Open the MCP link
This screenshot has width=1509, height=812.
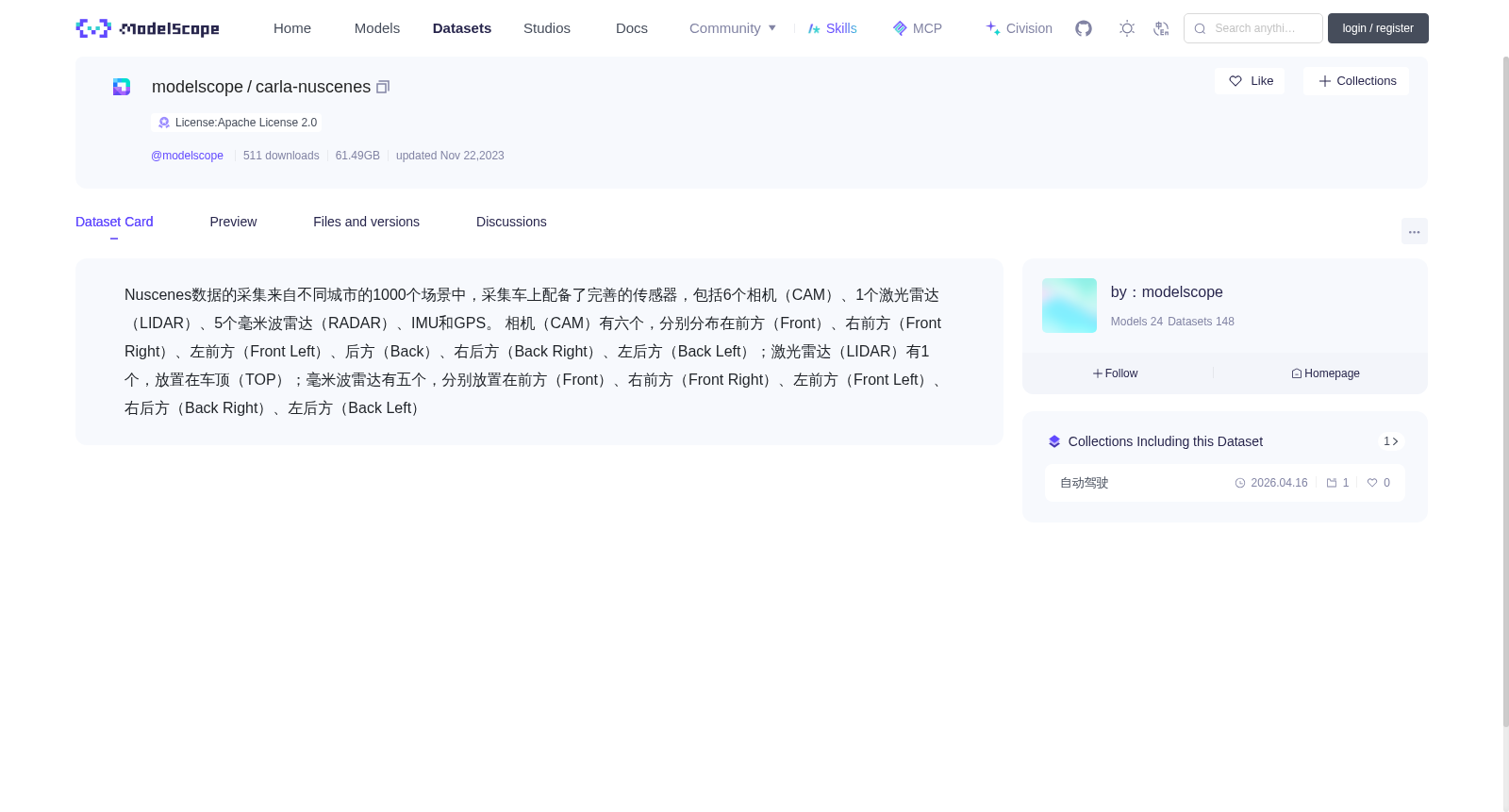coord(918,28)
